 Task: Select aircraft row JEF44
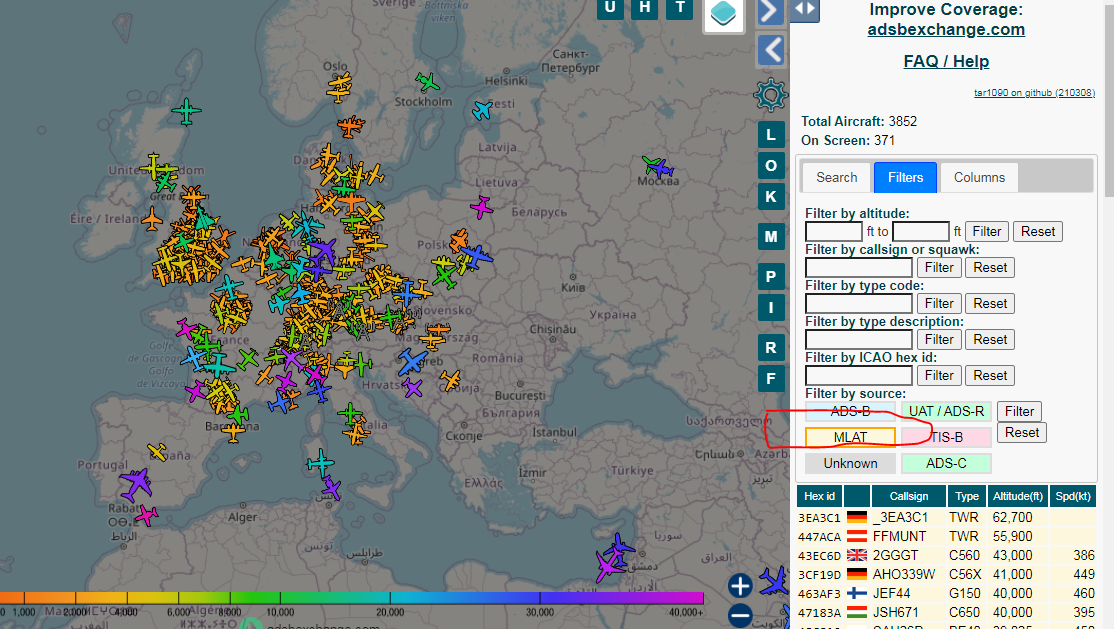tap(946, 593)
